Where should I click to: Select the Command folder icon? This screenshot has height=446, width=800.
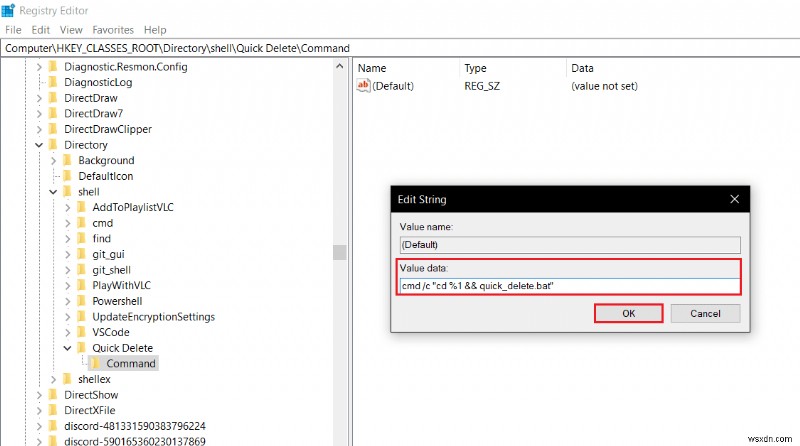click(96, 363)
